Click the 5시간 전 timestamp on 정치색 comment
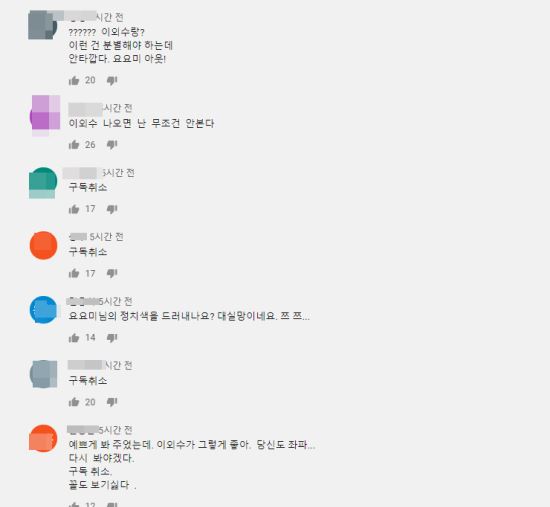550x507 pixels. 115,301
